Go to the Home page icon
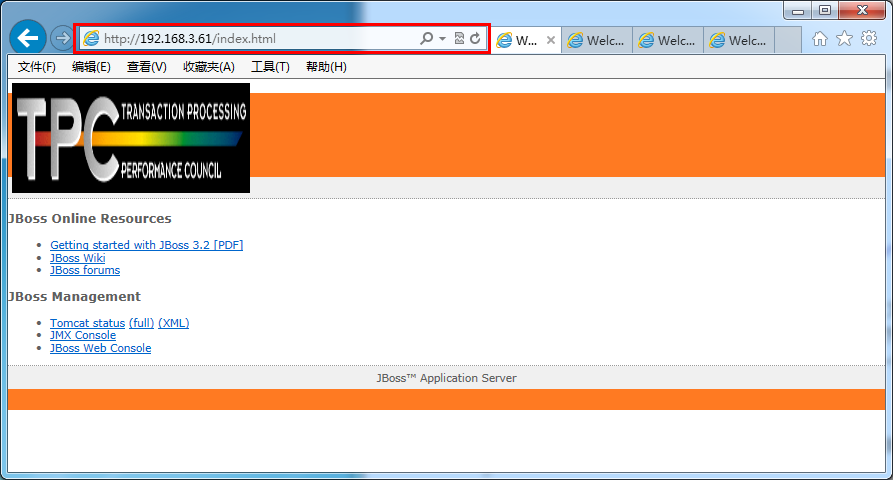The width and height of the screenshot is (893, 480). [x=820, y=39]
